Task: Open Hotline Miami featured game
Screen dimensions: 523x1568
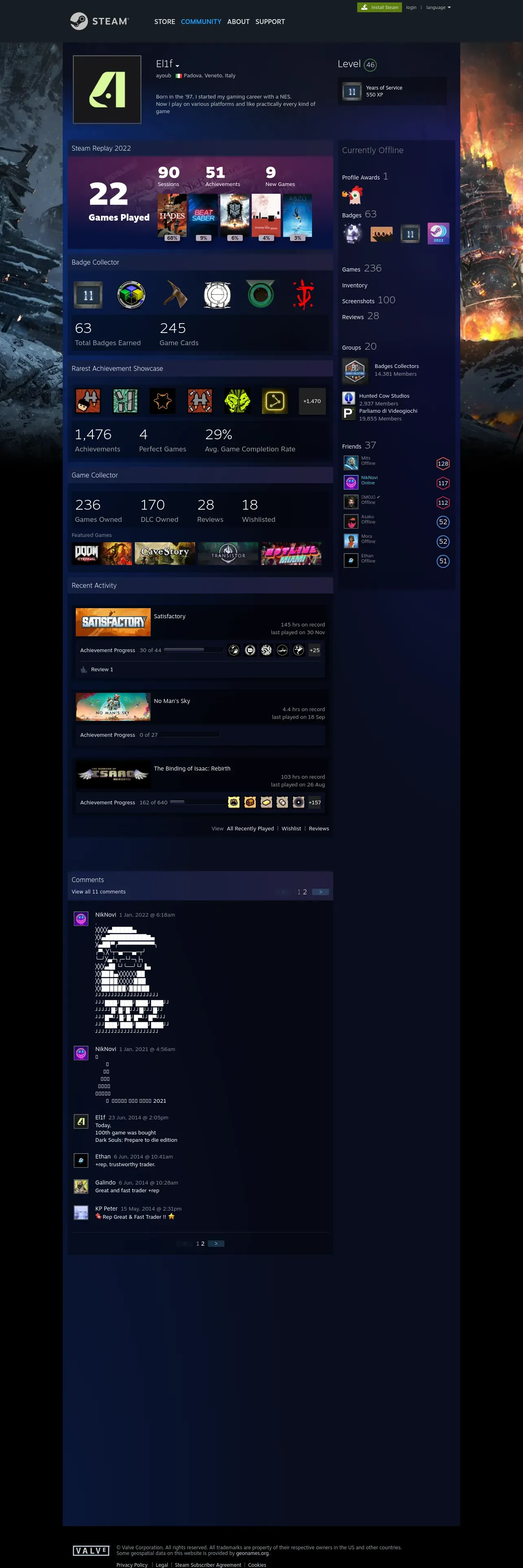Action: coord(291,553)
